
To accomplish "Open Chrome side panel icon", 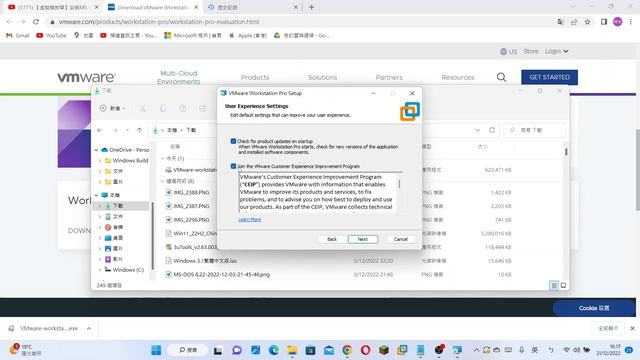I will 604,22.
